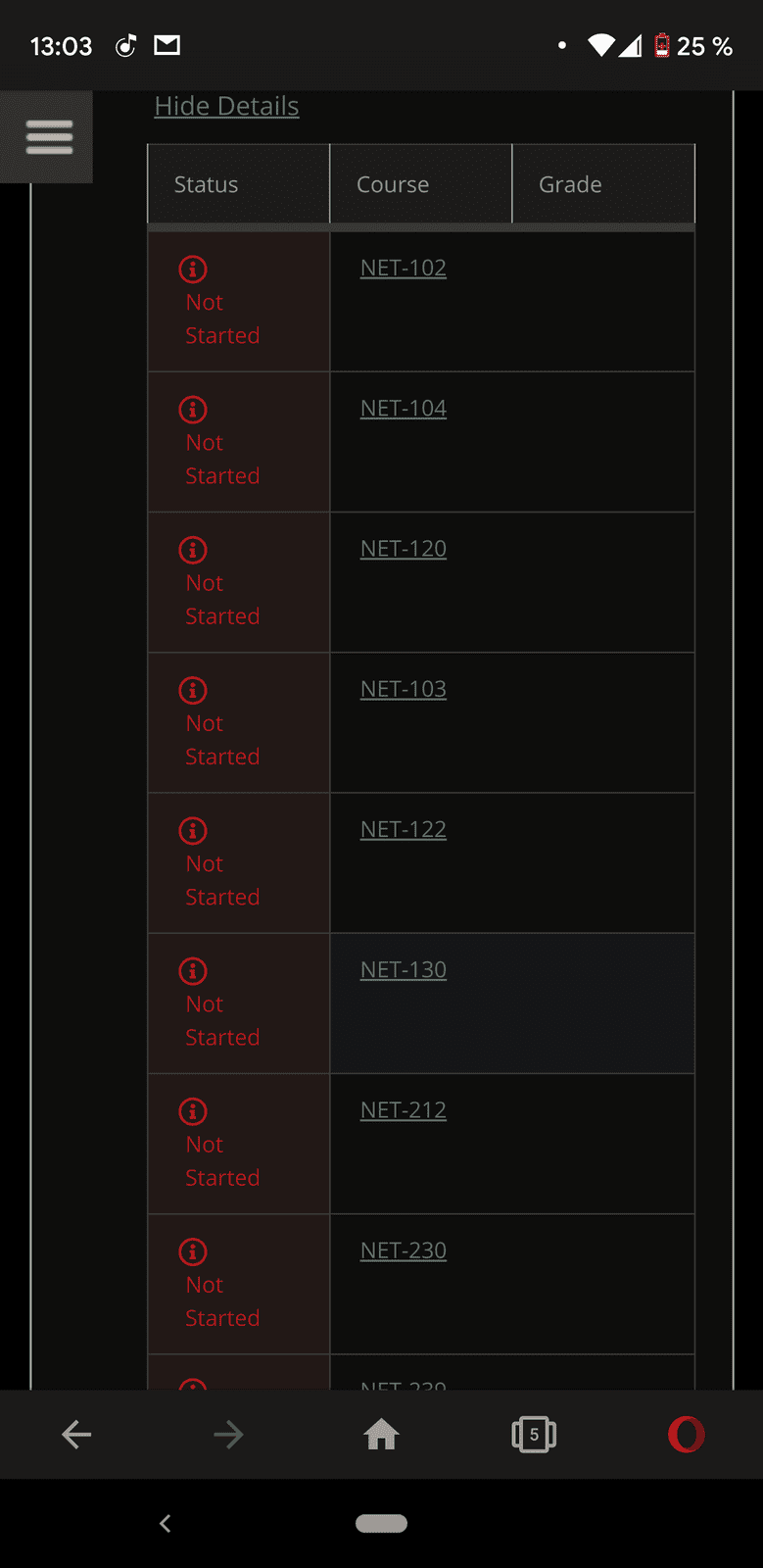763x1568 pixels.
Task: Open the NET-230 course link
Action: tap(404, 1251)
